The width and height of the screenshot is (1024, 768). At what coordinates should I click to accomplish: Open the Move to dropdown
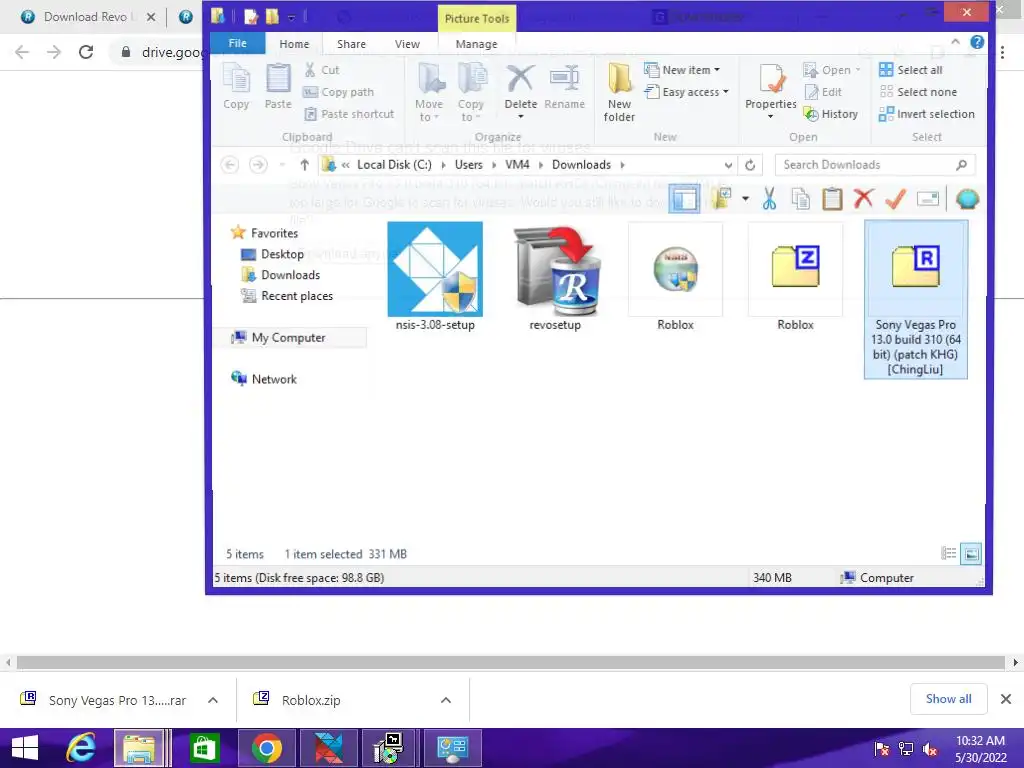(429, 92)
